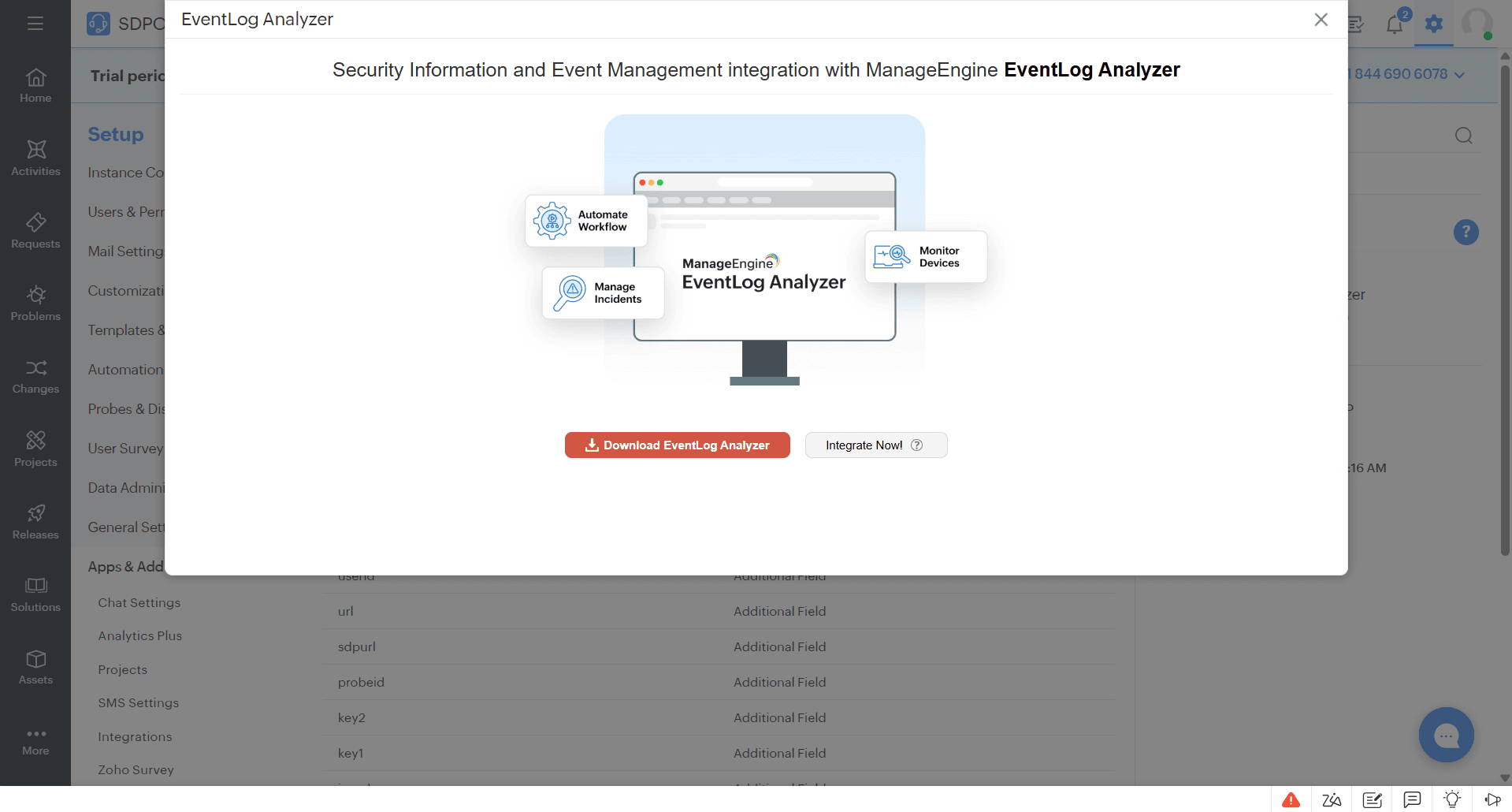Click the url field row
Image resolution: width=1512 pixels, height=812 pixels.
tap(719, 611)
